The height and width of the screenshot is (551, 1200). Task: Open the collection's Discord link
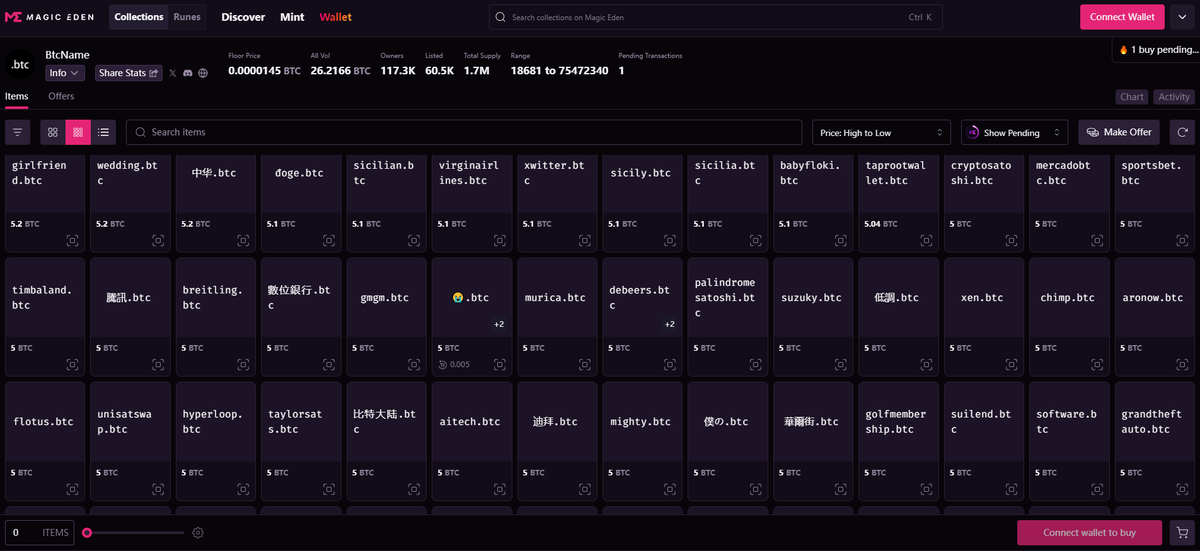[187, 73]
